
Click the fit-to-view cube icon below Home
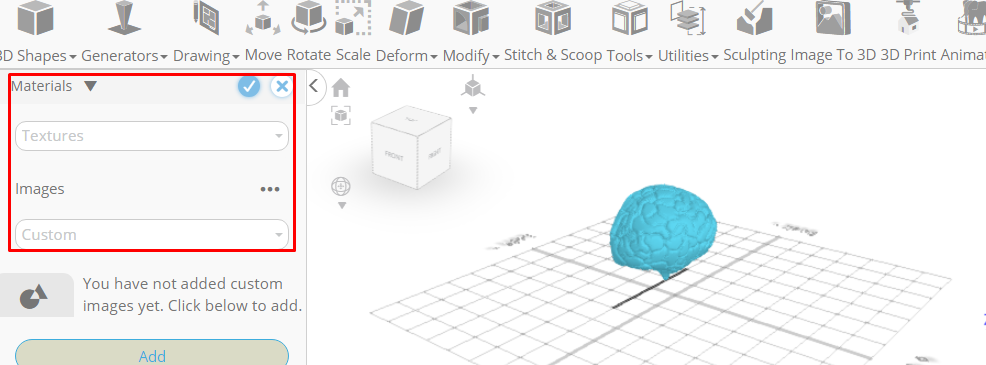341,115
